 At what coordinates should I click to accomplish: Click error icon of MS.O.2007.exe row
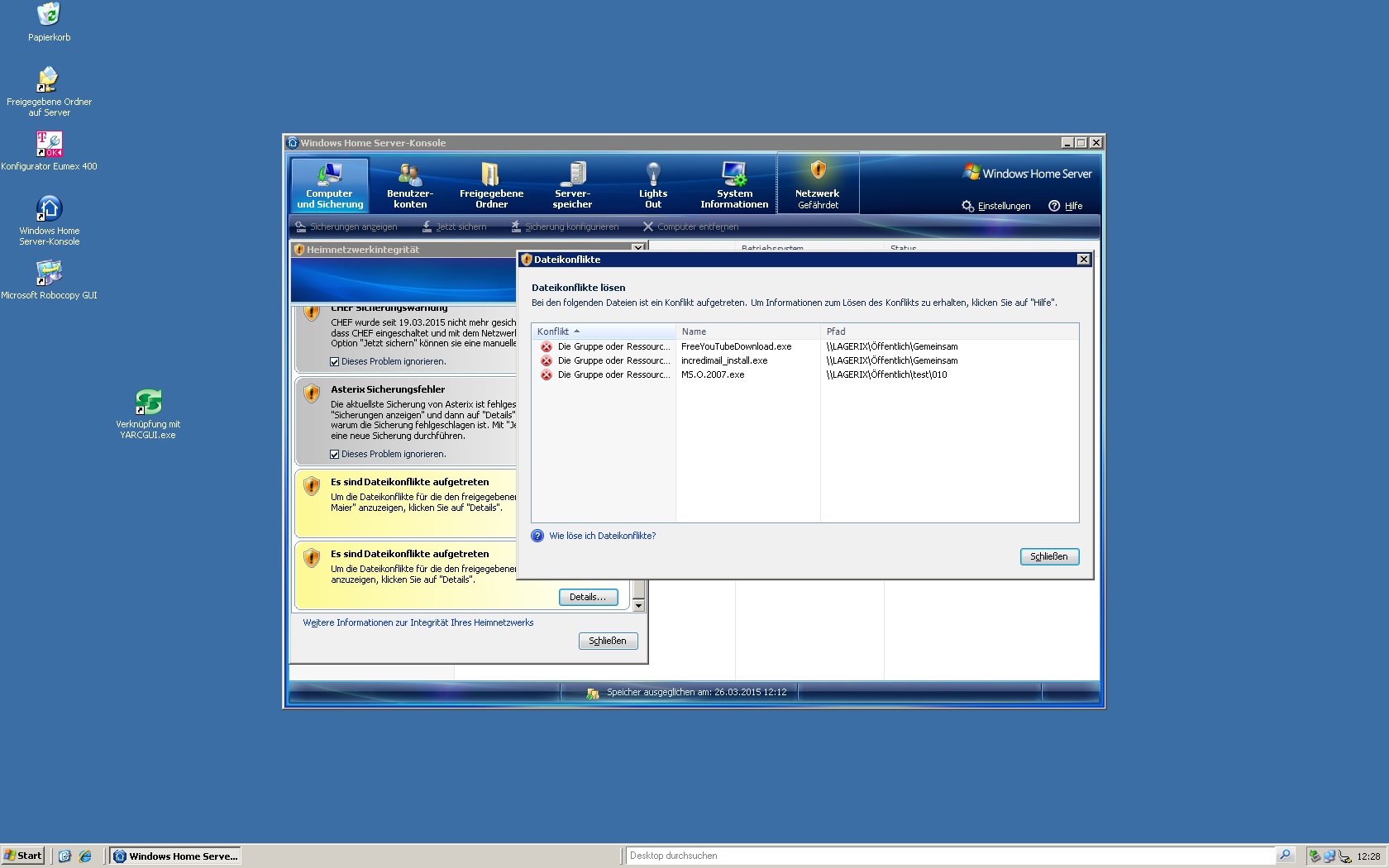click(547, 374)
